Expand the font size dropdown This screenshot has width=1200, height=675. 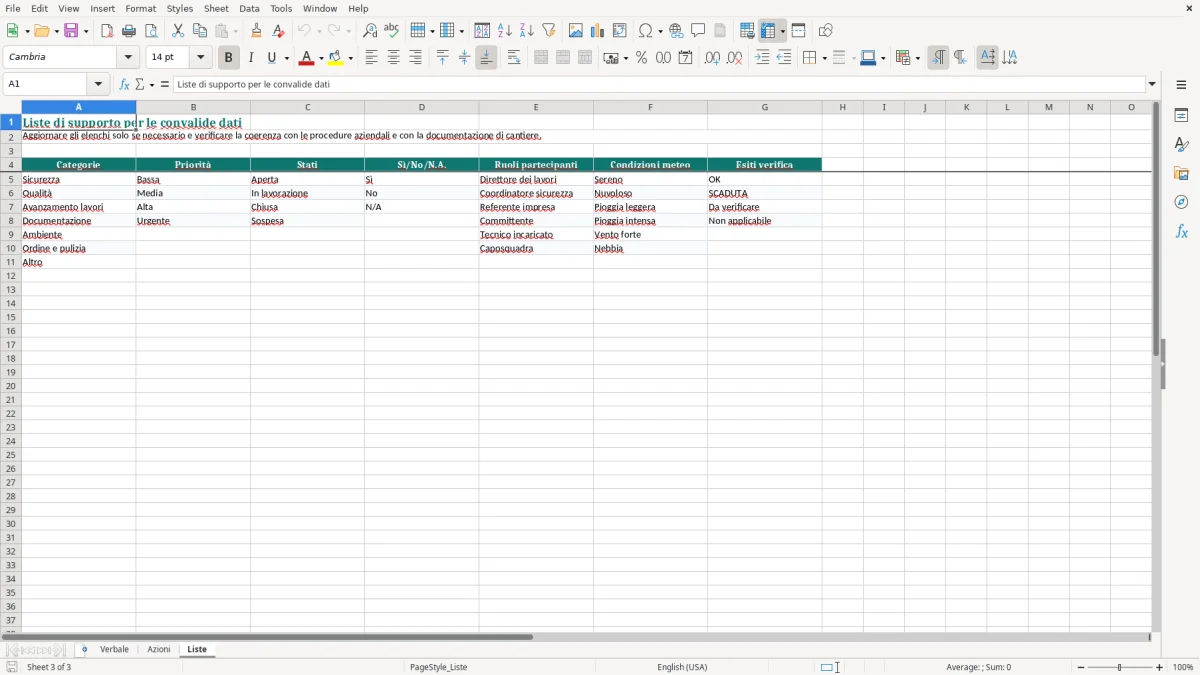point(200,58)
